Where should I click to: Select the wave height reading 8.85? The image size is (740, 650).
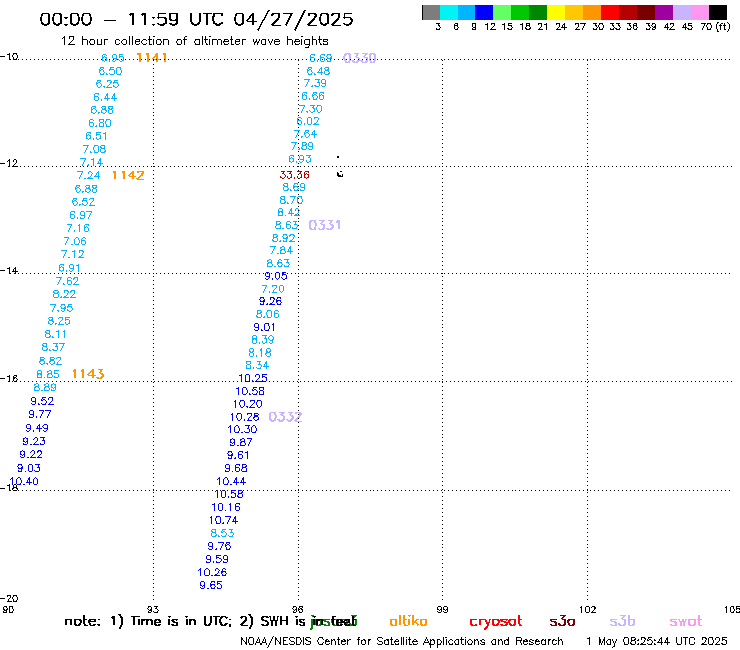tap(48, 374)
